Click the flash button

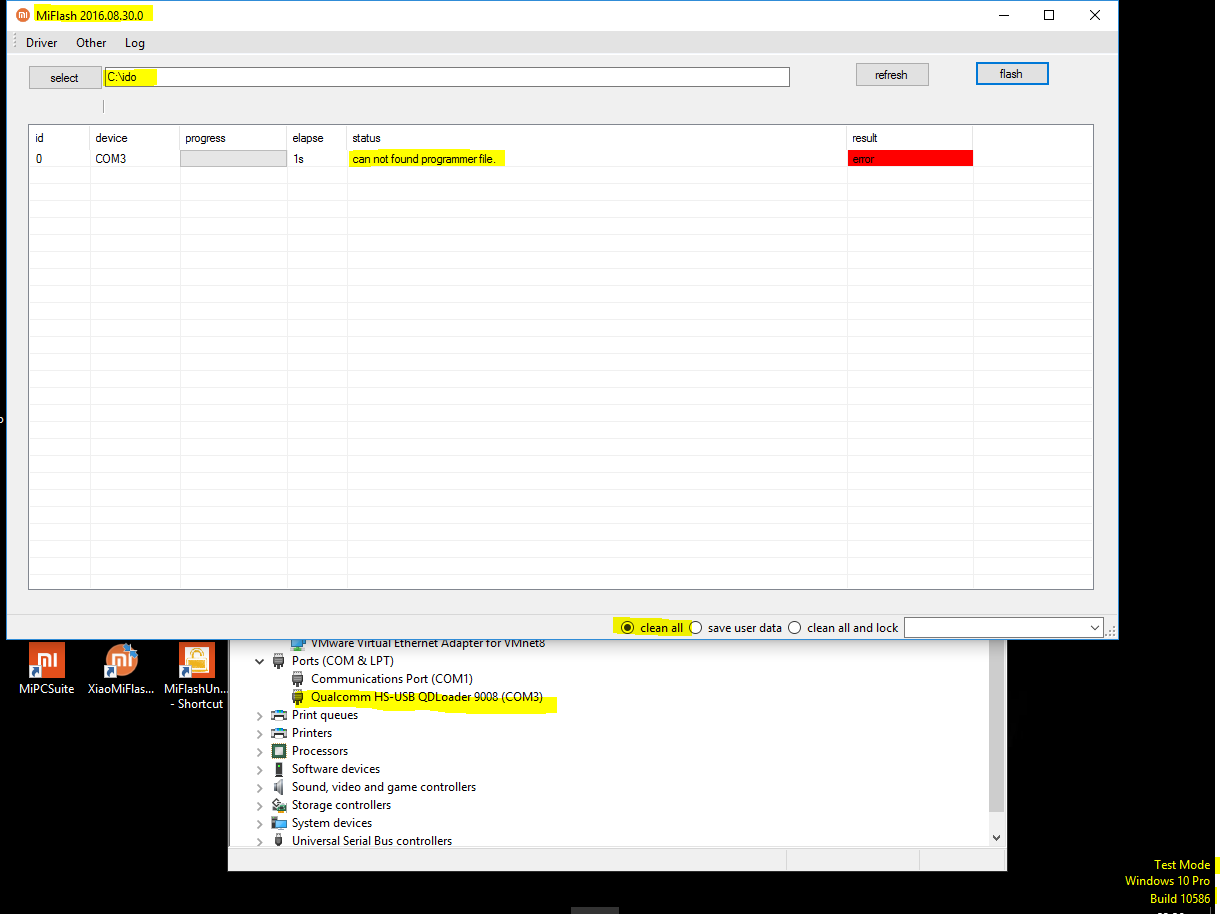pos(1011,74)
